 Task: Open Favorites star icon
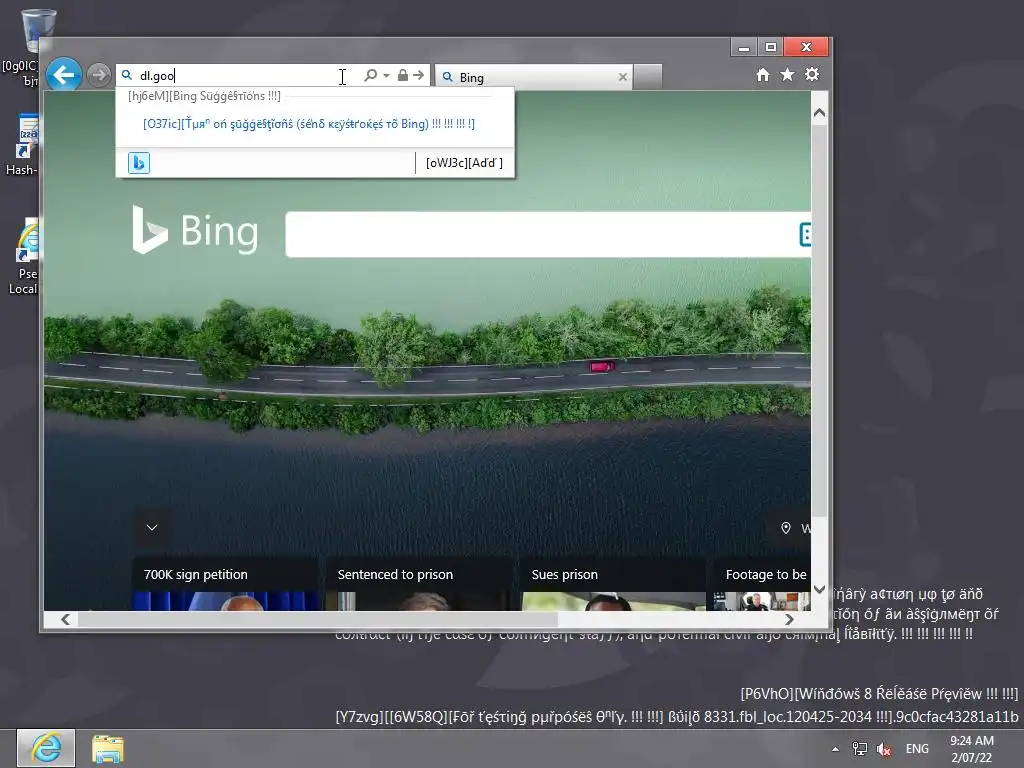click(x=788, y=75)
